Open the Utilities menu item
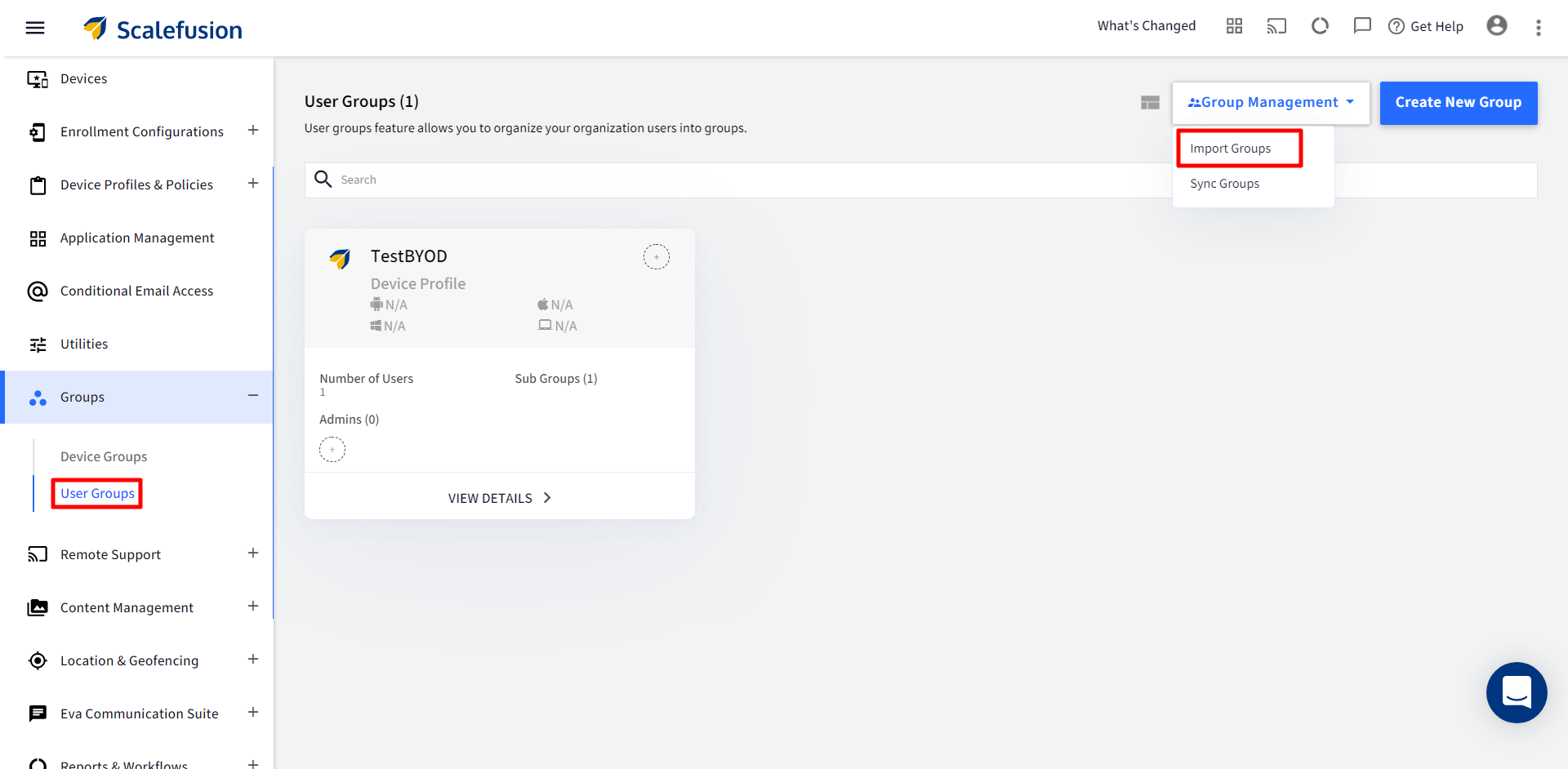This screenshot has height=769, width=1568. click(x=84, y=344)
